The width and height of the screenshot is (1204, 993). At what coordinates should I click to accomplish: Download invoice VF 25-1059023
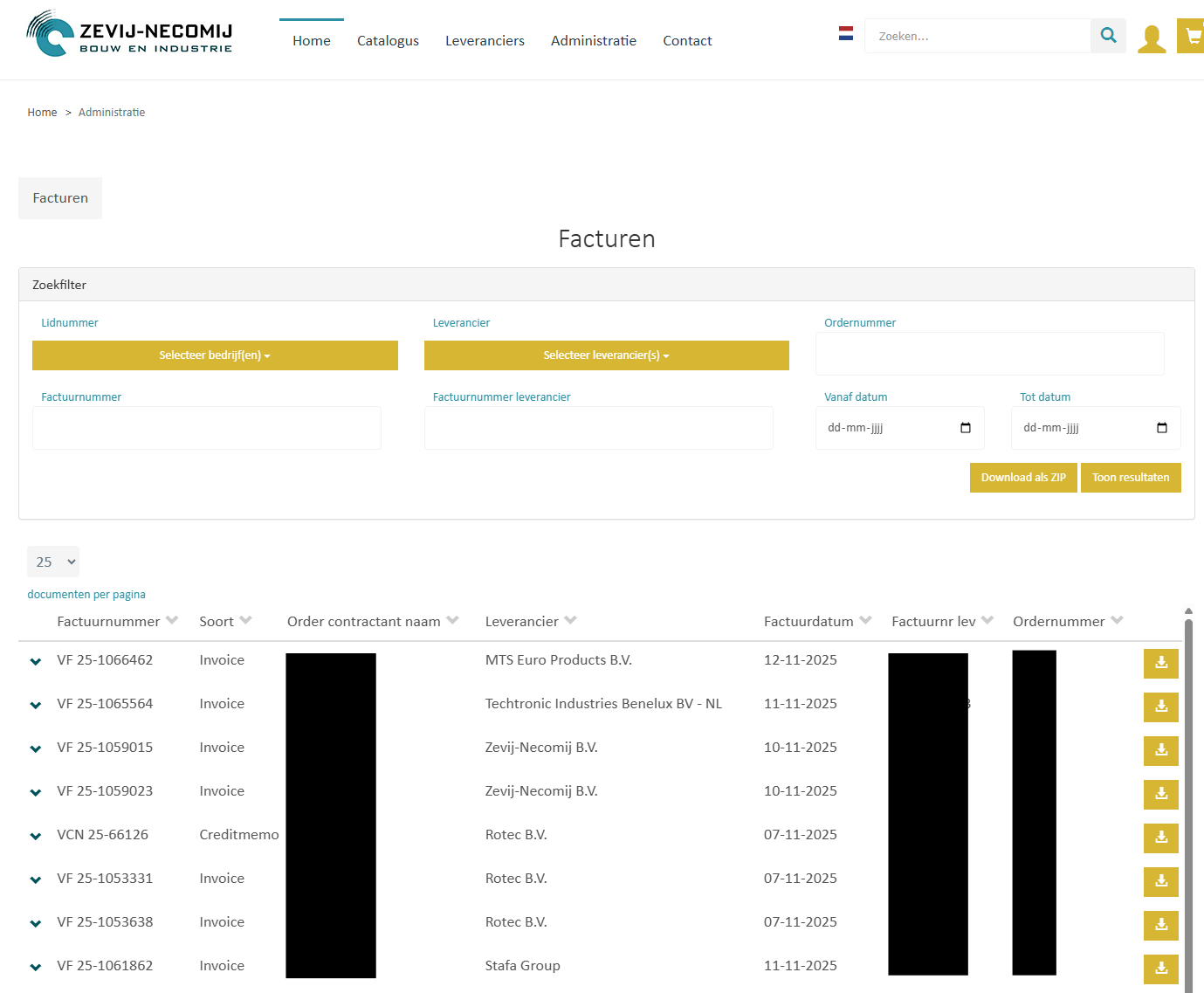pyautogui.click(x=1161, y=795)
